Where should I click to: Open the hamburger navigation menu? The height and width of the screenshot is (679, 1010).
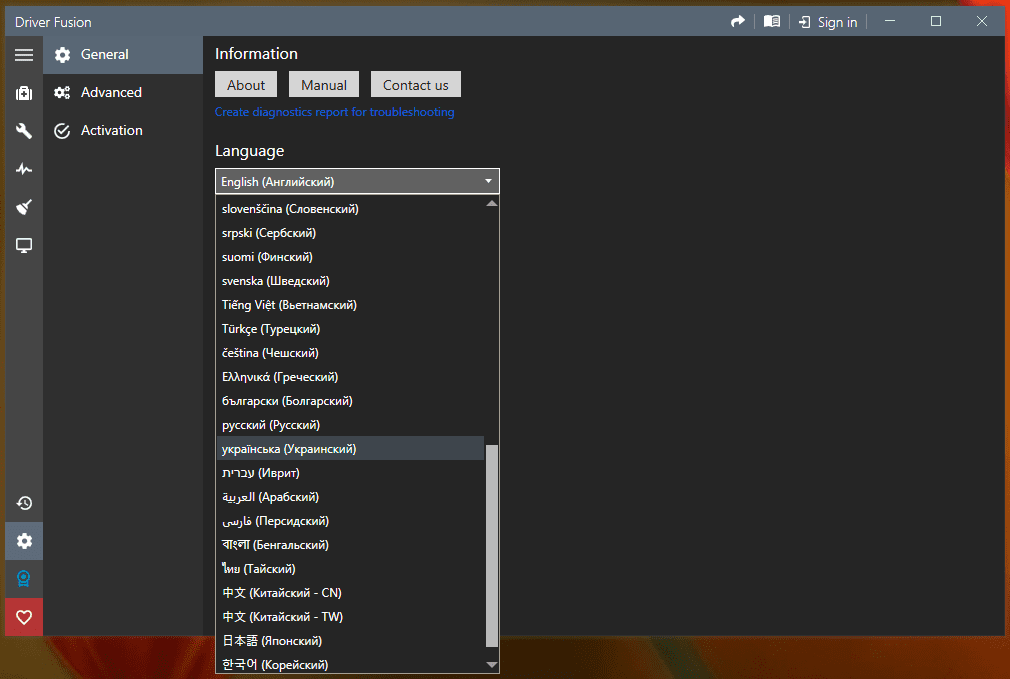[x=24, y=55]
